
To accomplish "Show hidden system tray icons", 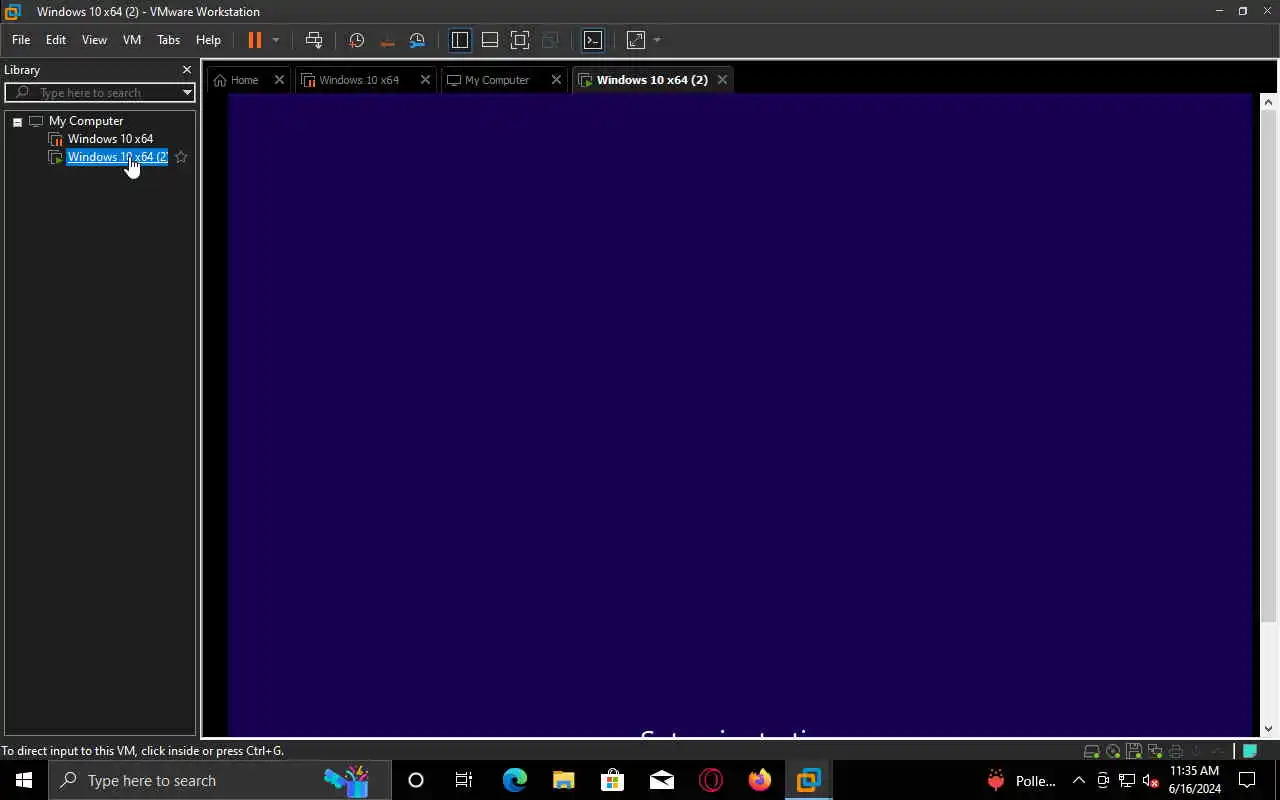I will coord(1078,780).
